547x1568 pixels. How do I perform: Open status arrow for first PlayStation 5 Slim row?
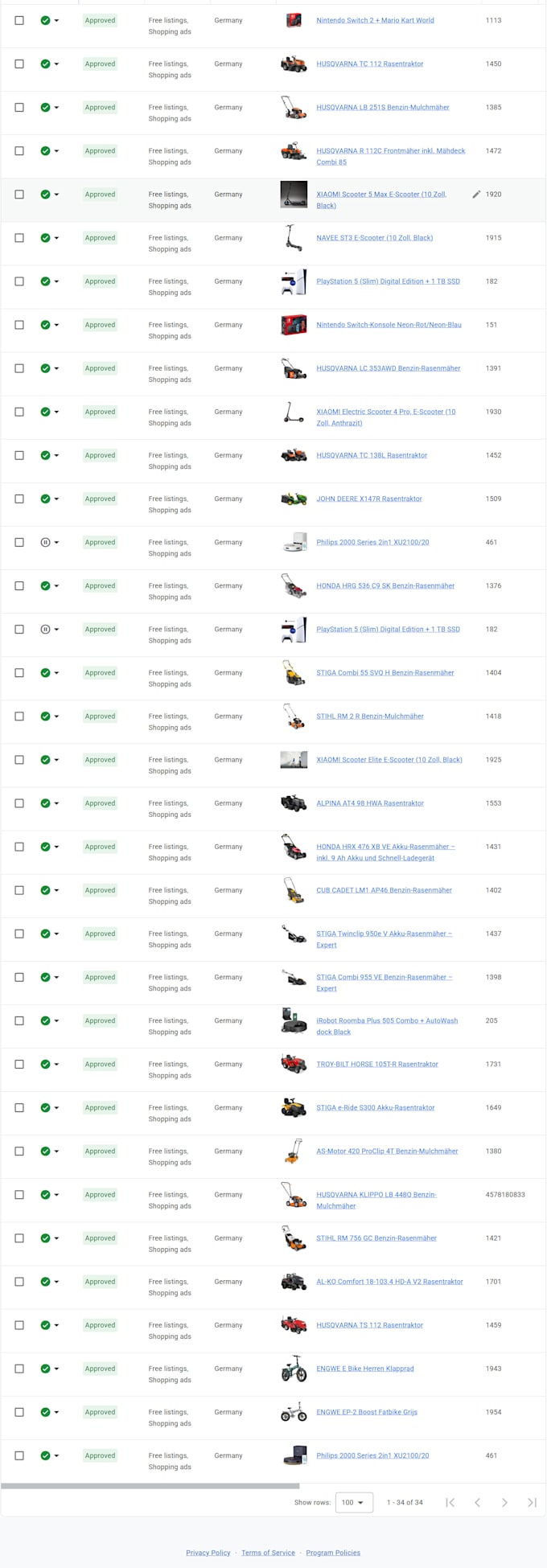coord(56,281)
